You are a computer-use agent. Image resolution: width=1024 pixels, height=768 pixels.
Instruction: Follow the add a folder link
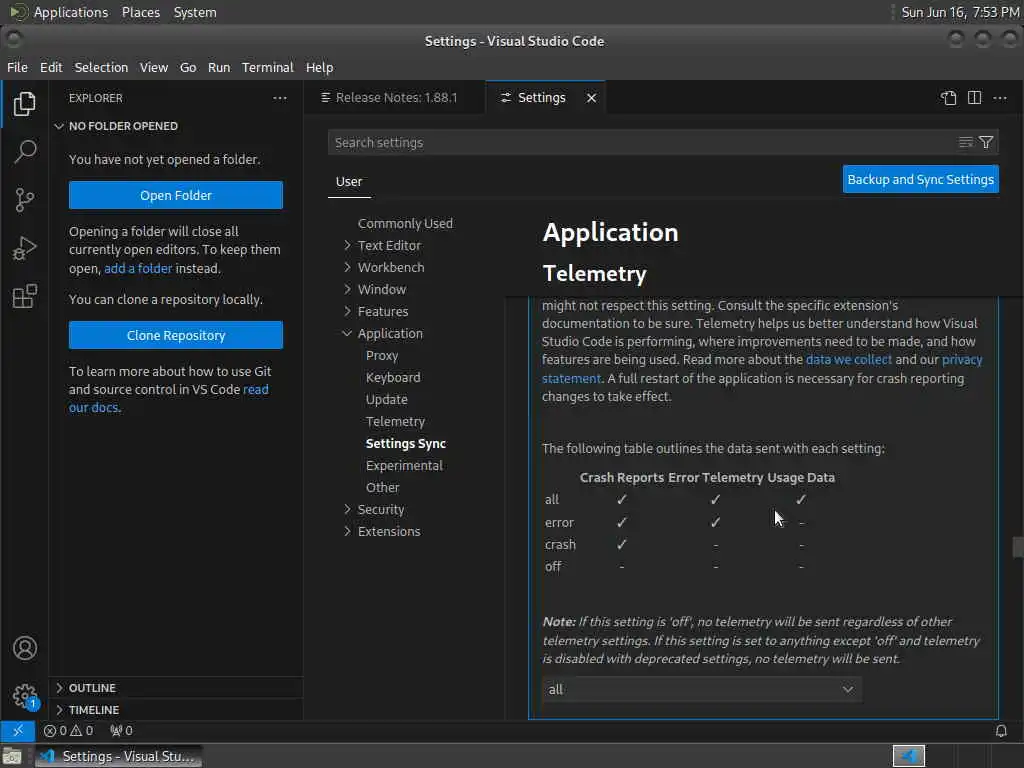138,268
